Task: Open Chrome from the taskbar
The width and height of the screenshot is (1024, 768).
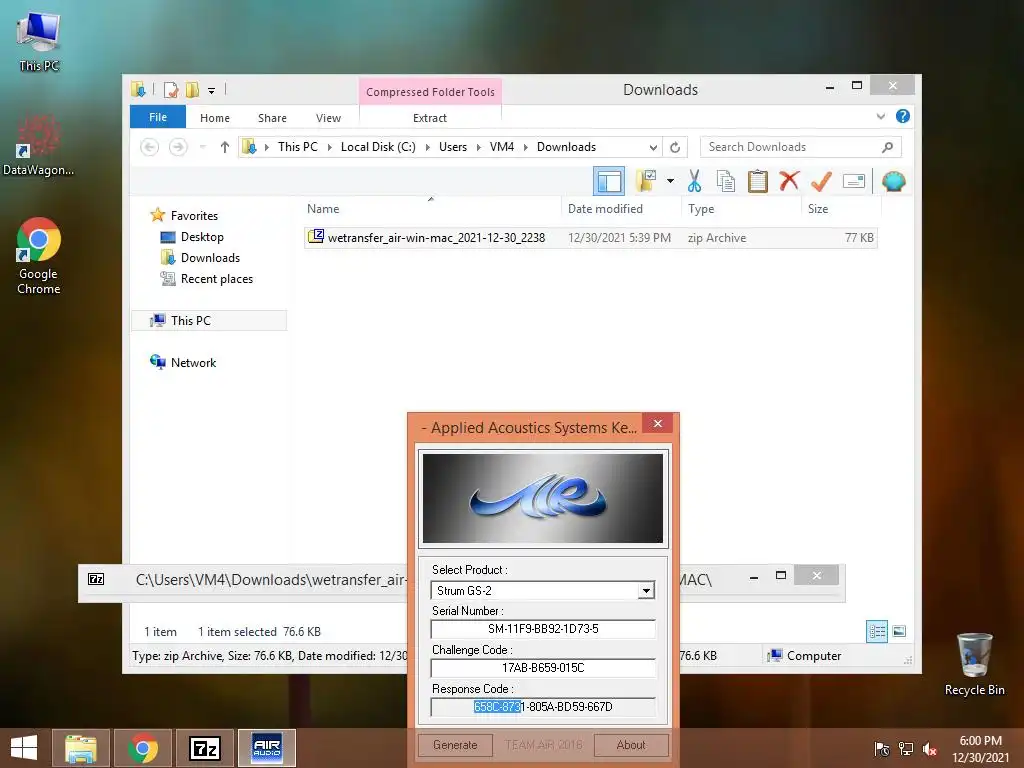Action: pos(142,748)
